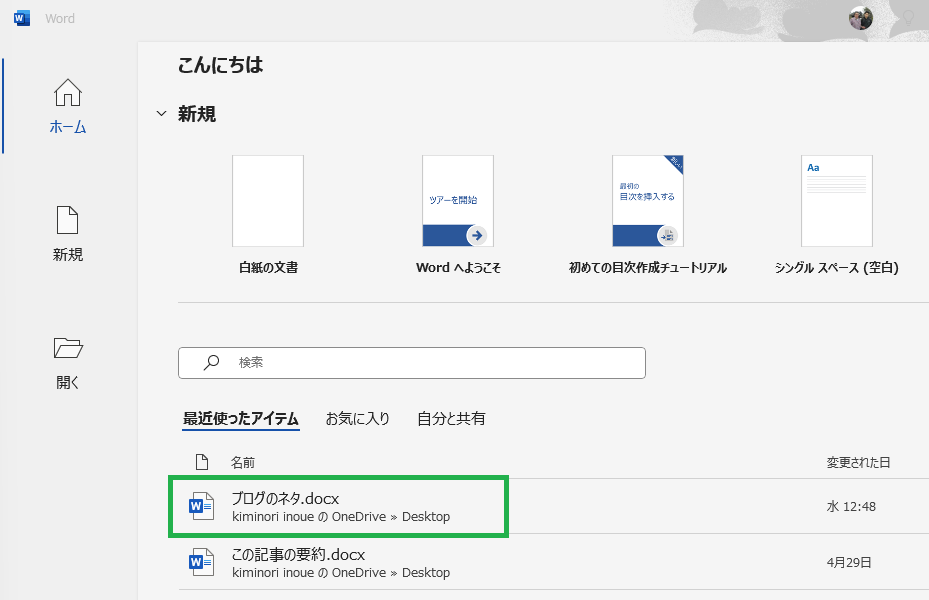Sort by the 名前 column header
This screenshot has width=929, height=600.
click(242, 463)
